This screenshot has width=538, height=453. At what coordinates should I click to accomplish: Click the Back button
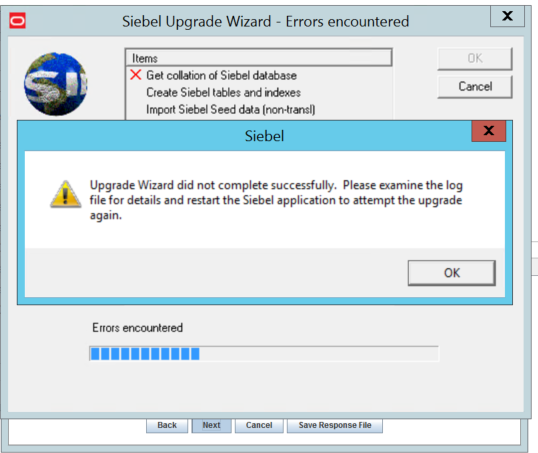167,425
